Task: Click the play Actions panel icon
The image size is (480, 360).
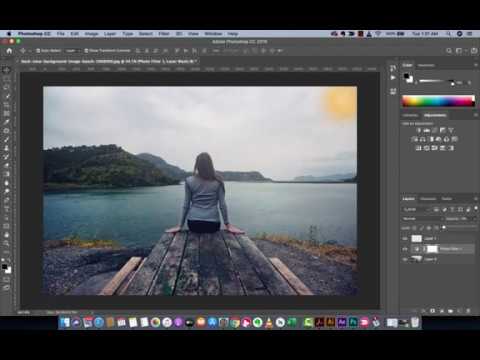Action: (x=393, y=78)
